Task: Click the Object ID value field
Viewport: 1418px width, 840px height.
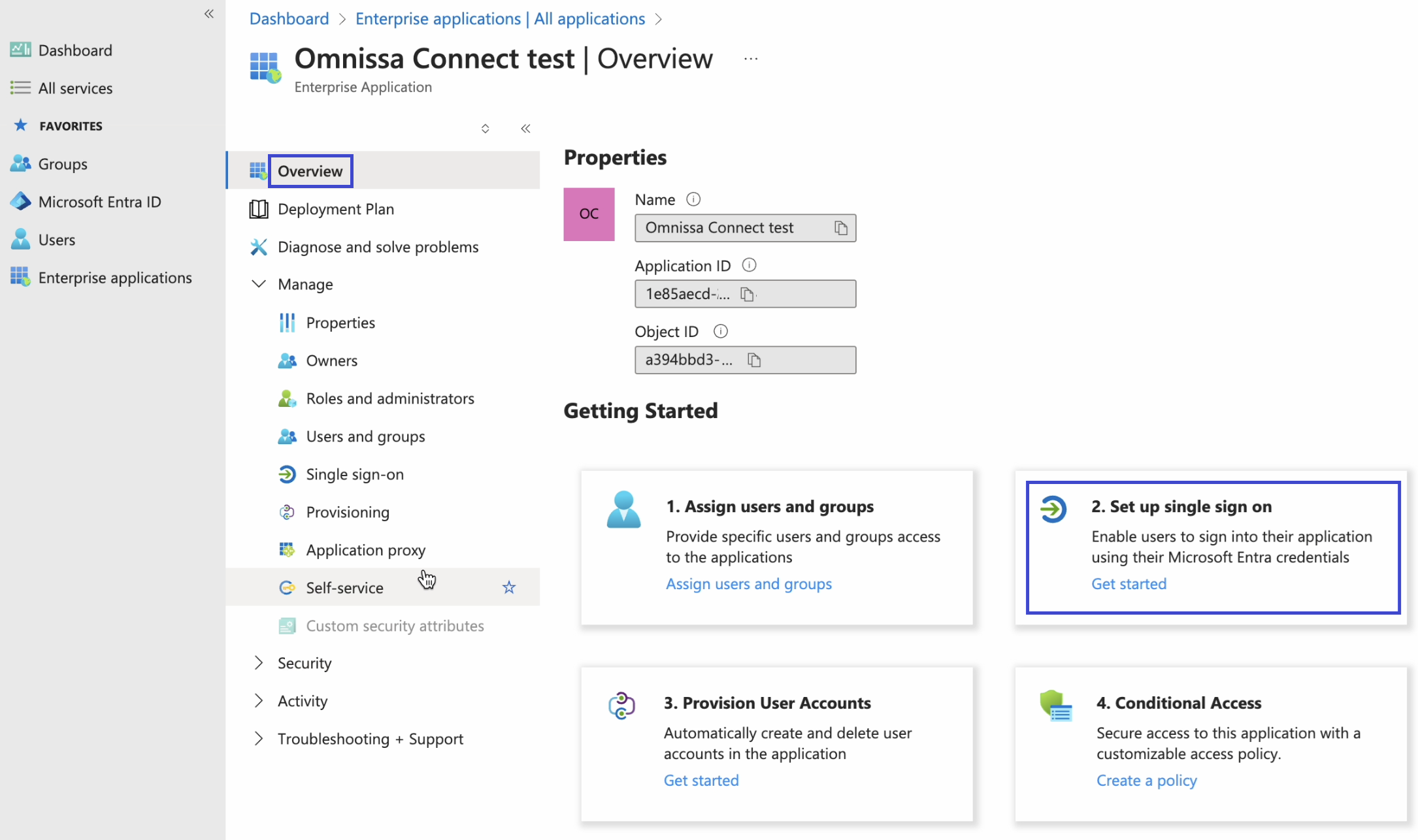Action: tap(746, 360)
